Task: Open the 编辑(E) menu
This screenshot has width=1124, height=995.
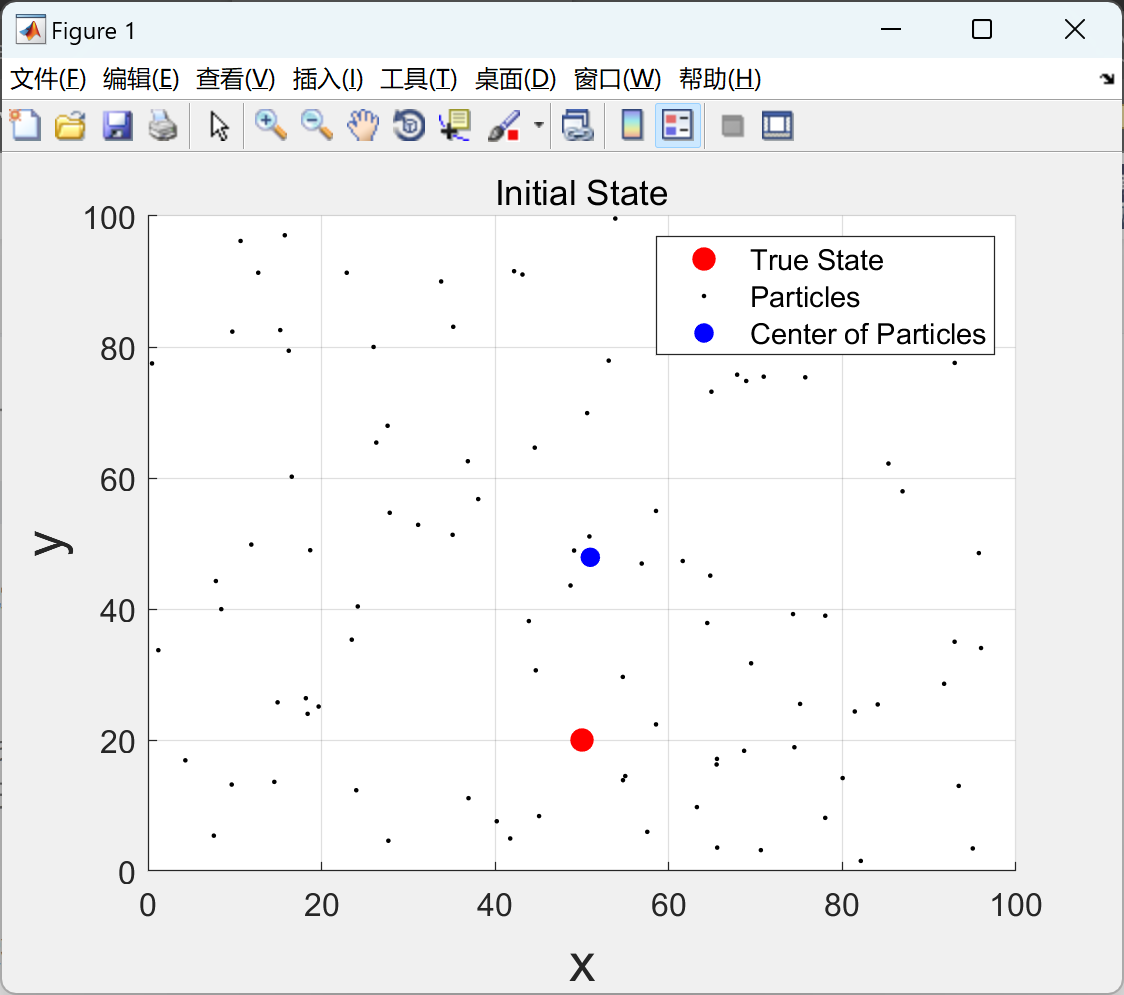Action: [x=141, y=79]
